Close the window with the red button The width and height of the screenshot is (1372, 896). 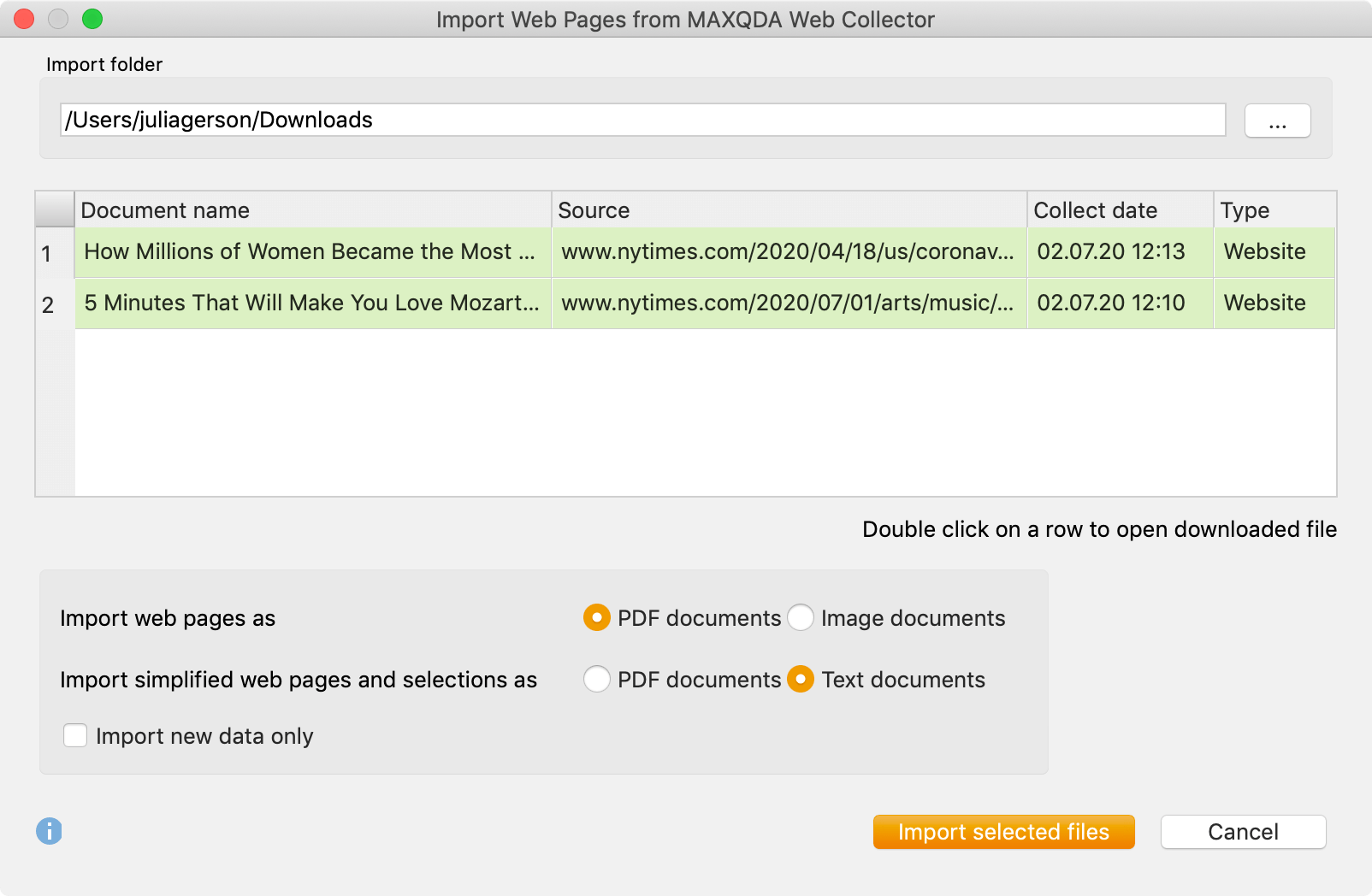(x=24, y=19)
